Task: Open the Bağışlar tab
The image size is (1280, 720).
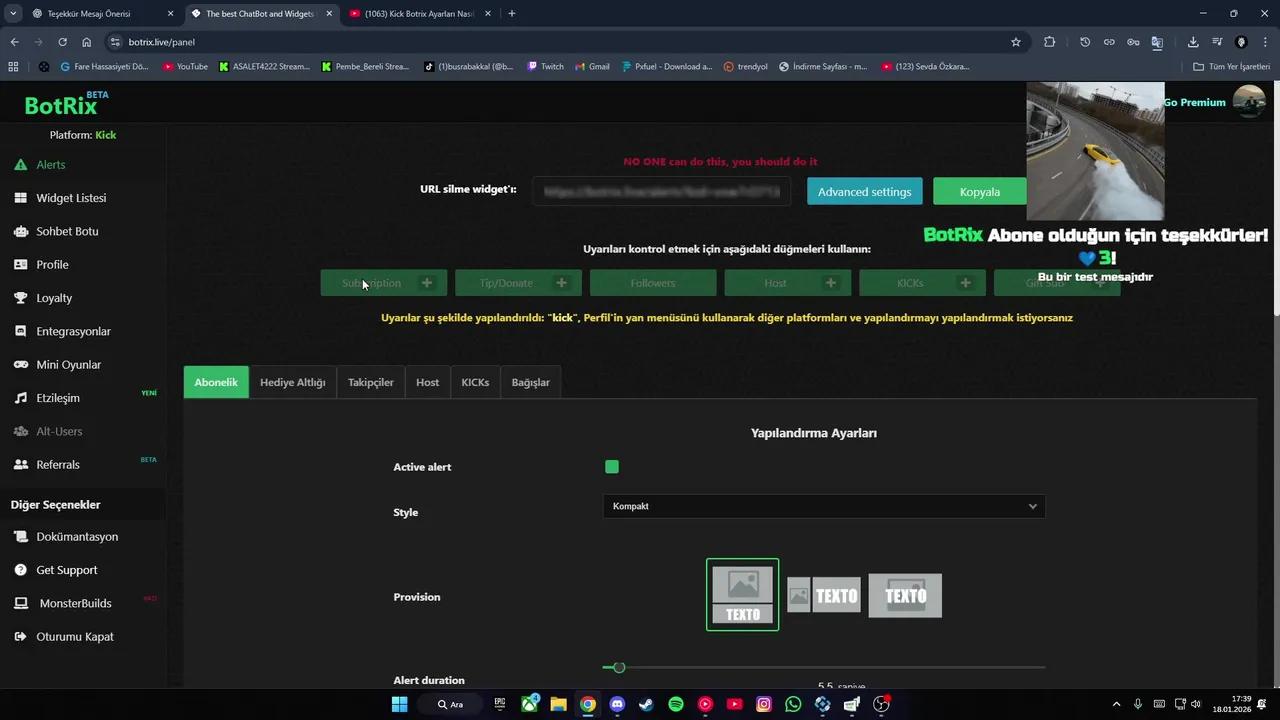Action: (530, 382)
